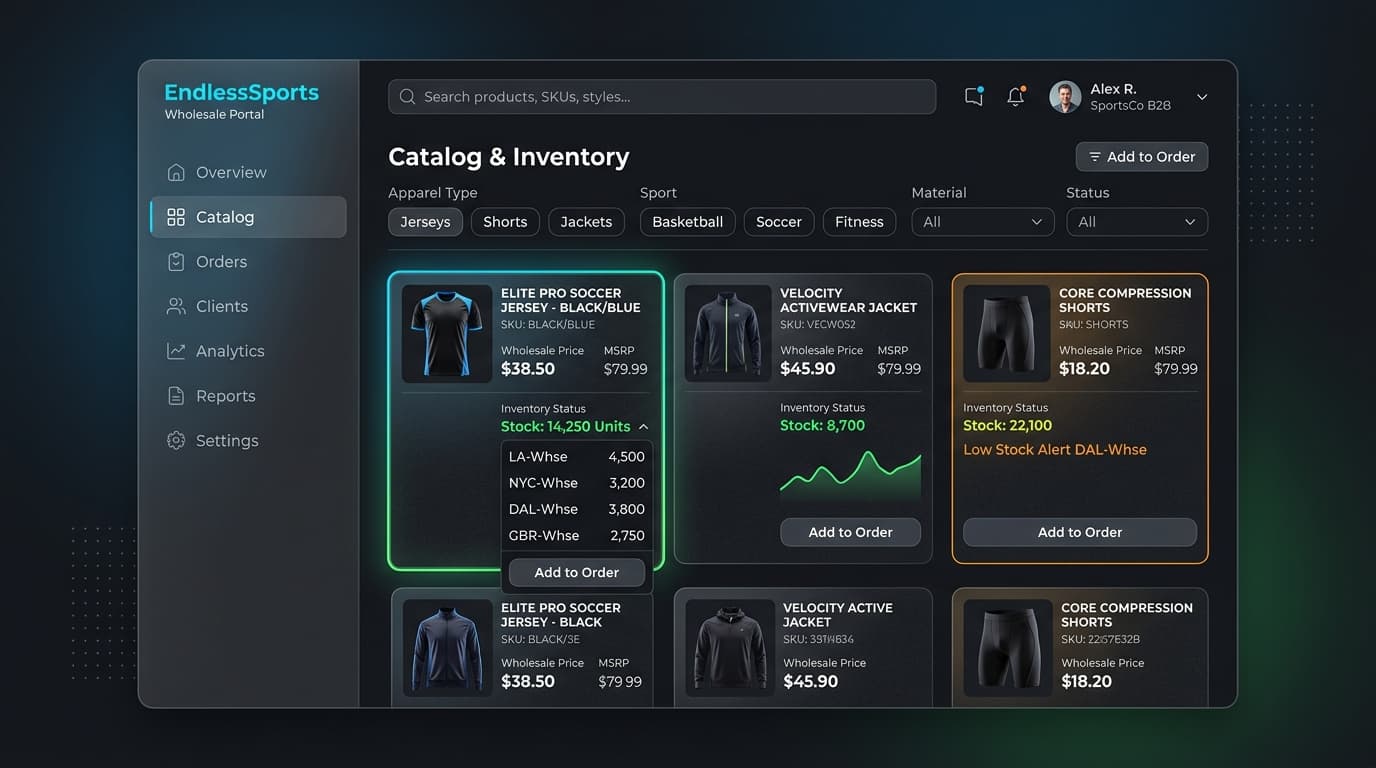Image resolution: width=1376 pixels, height=768 pixels.
Task: Click the Overview home icon in sidebar
Action: 176,172
